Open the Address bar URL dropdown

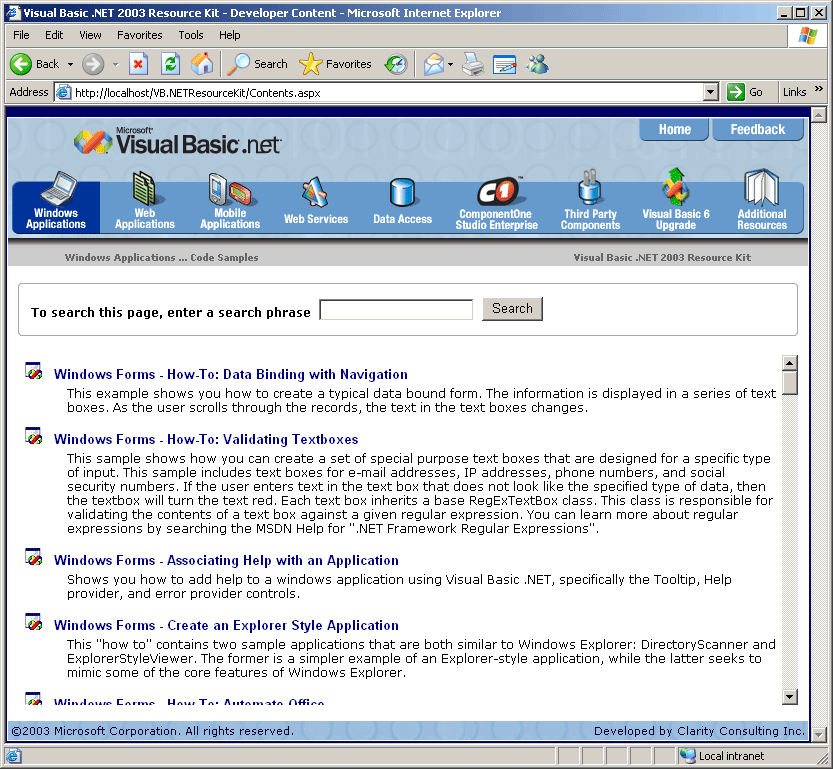[711, 92]
